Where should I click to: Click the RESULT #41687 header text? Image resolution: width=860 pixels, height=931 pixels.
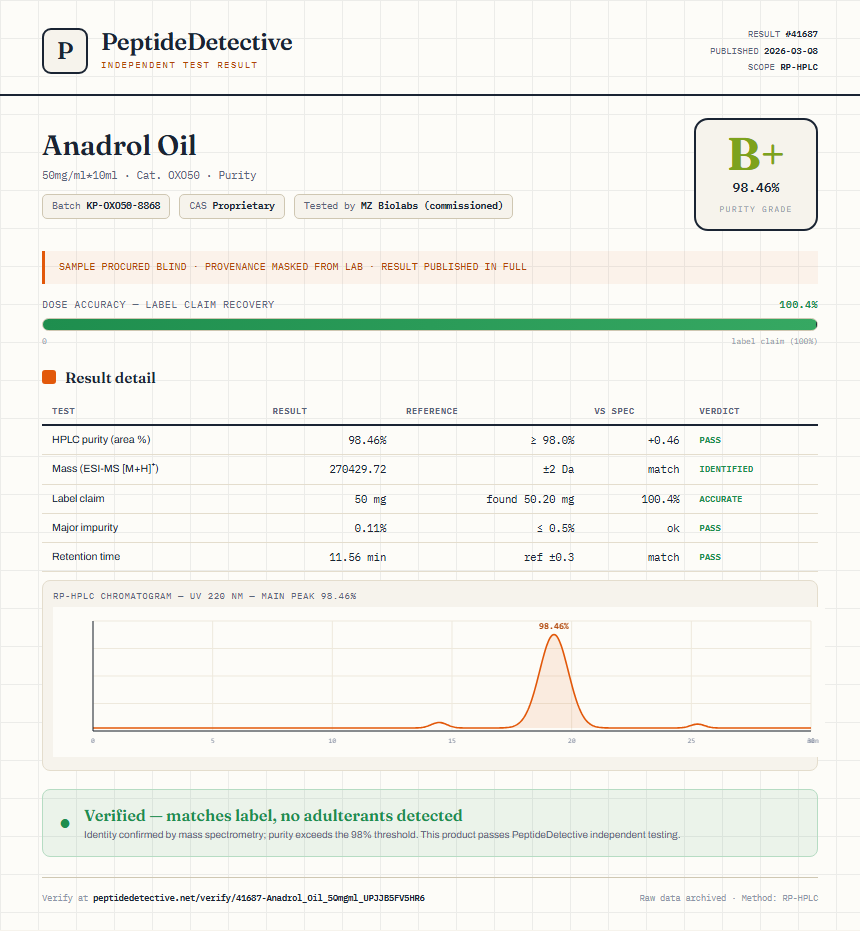point(783,34)
